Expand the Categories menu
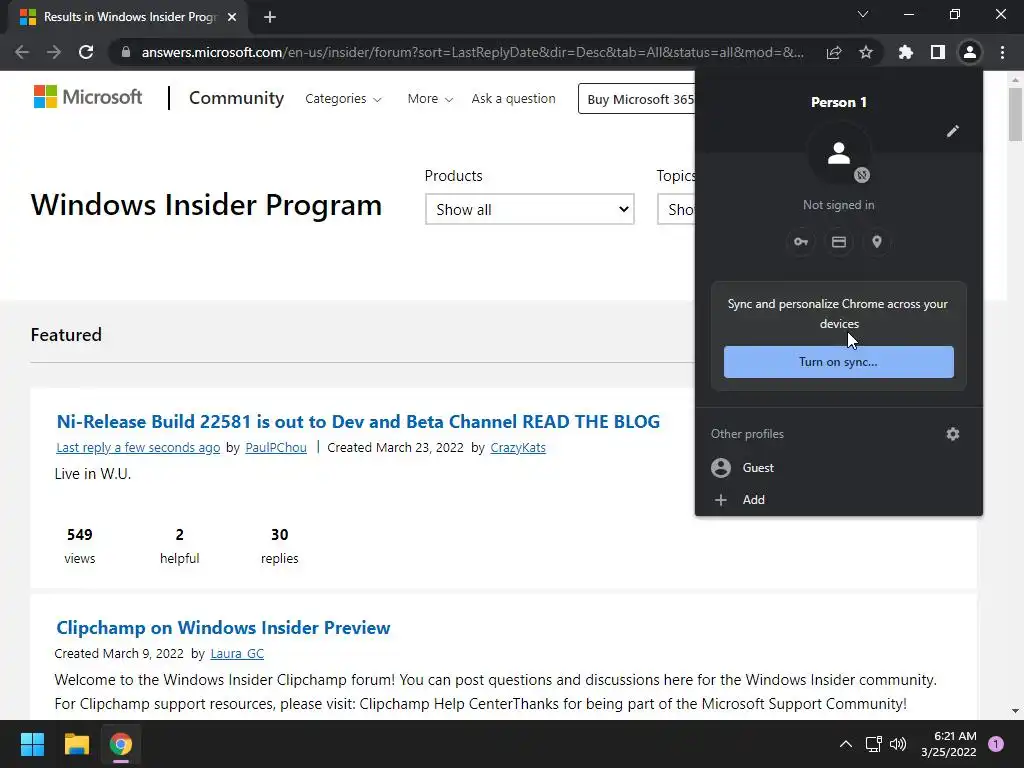The height and width of the screenshot is (768, 1024). pos(344,99)
